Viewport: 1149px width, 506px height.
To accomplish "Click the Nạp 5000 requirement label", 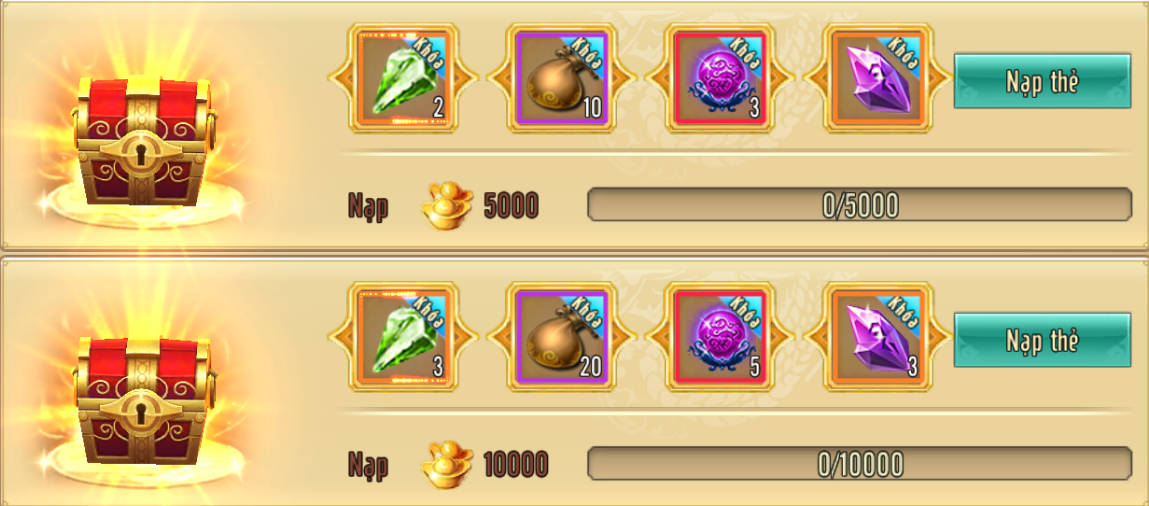I will [x=443, y=207].
